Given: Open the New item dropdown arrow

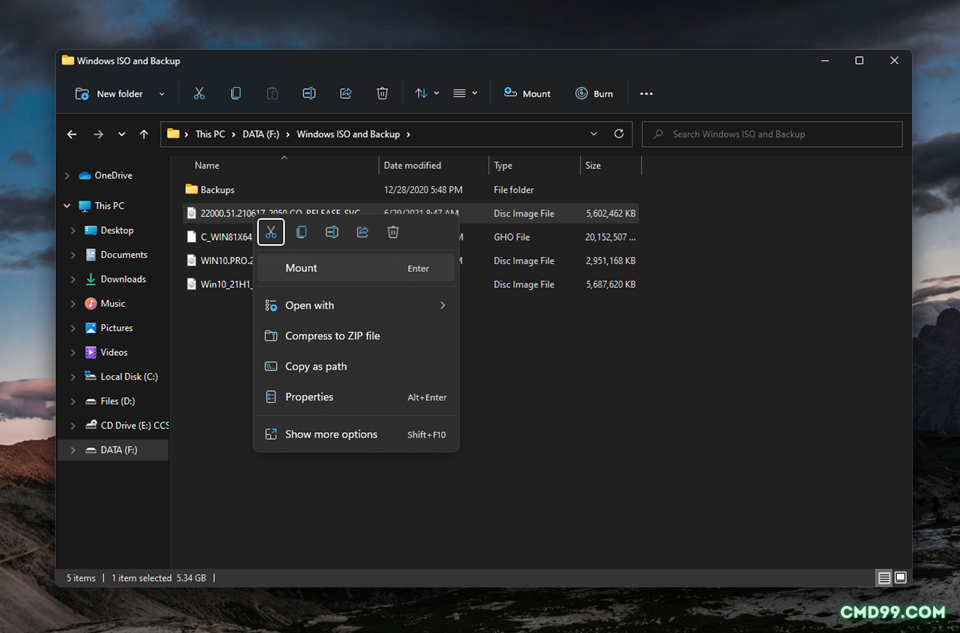Looking at the screenshot, I should 162,94.
